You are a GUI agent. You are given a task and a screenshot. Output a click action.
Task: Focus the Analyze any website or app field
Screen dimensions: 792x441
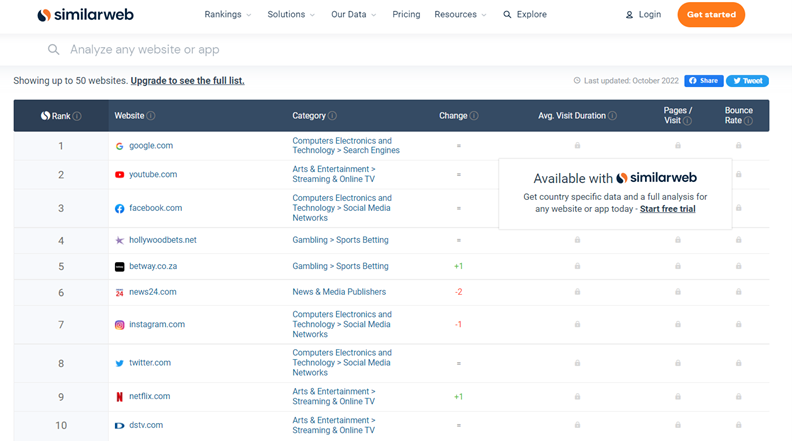pos(396,50)
